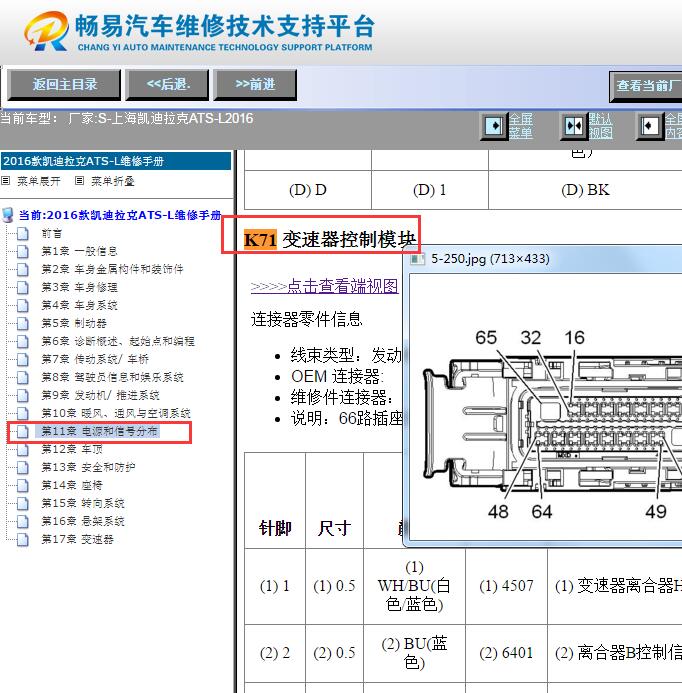Click the >>前进 forward button

coord(255,85)
